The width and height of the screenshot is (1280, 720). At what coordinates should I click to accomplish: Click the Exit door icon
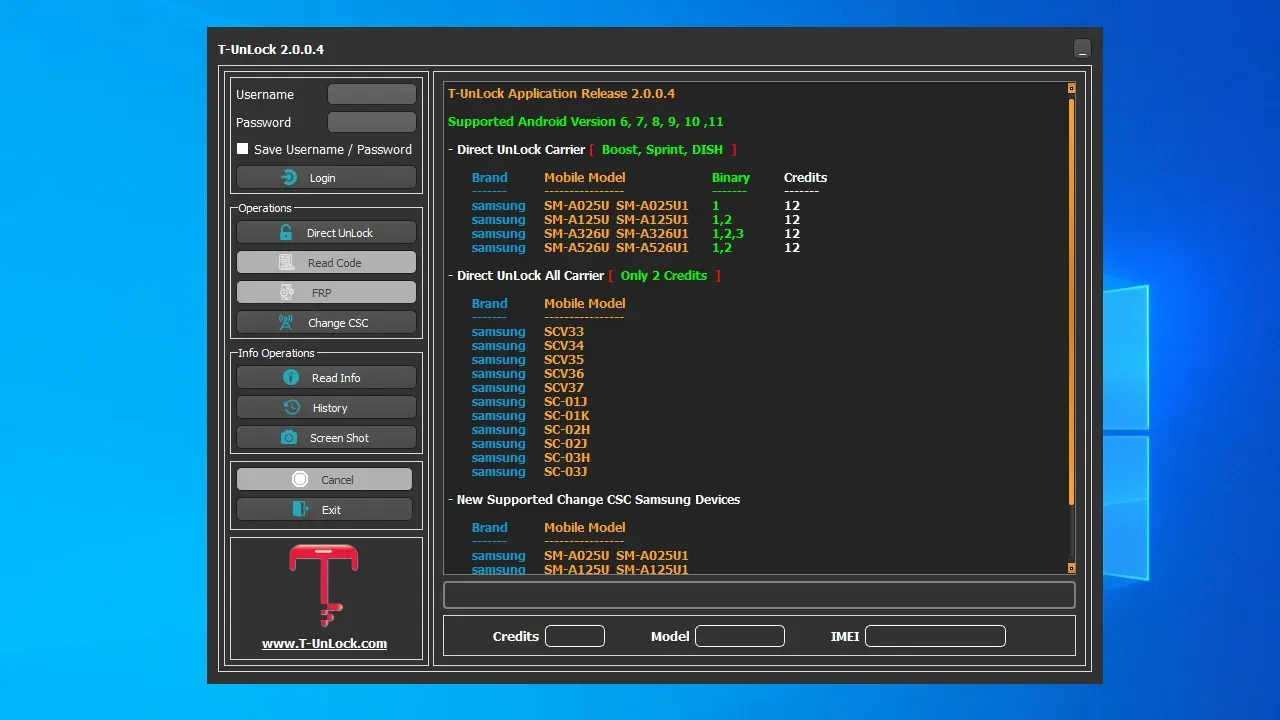300,509
